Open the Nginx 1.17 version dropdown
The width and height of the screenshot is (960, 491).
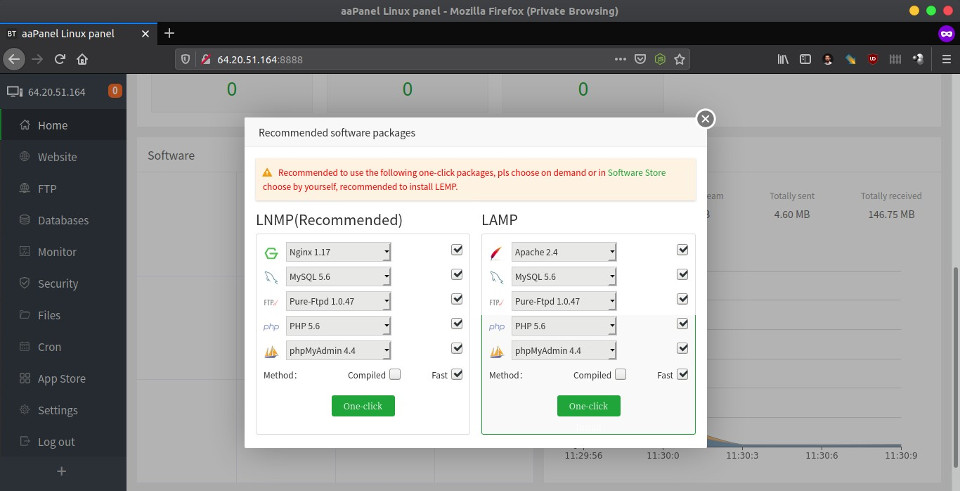point(338,252)
